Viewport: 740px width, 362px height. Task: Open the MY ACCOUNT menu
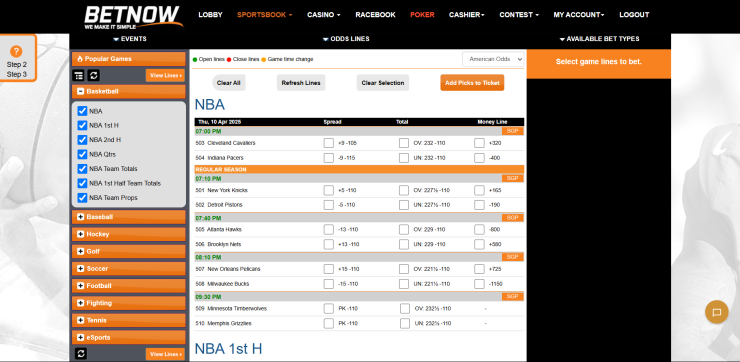pos(579,15)
